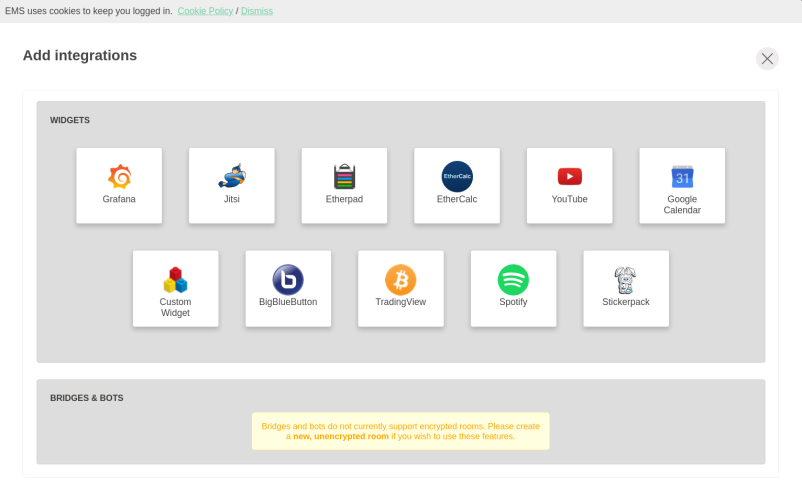802x500 pixels.
Task: Click the Add integrations title
Action: tap(80, 55)
